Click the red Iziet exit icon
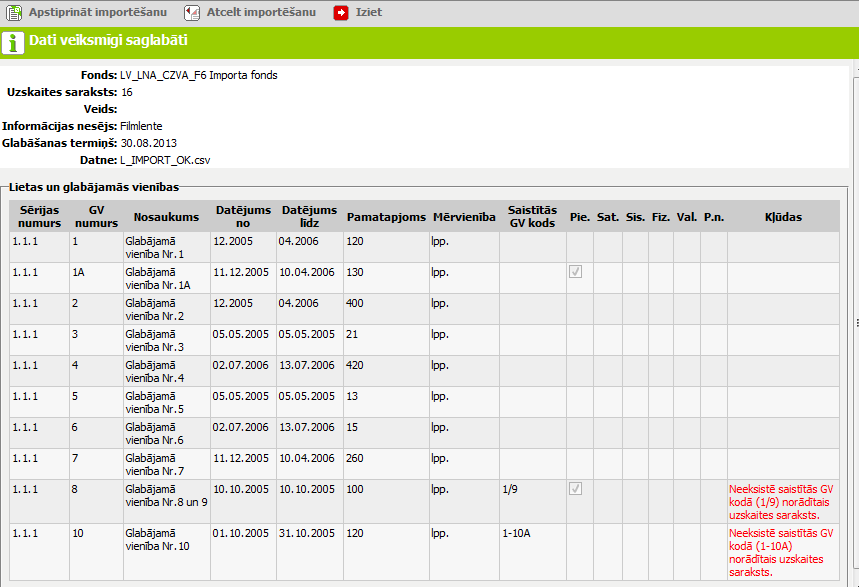Viewport: 859px width, 587px height. pos(341,13)
